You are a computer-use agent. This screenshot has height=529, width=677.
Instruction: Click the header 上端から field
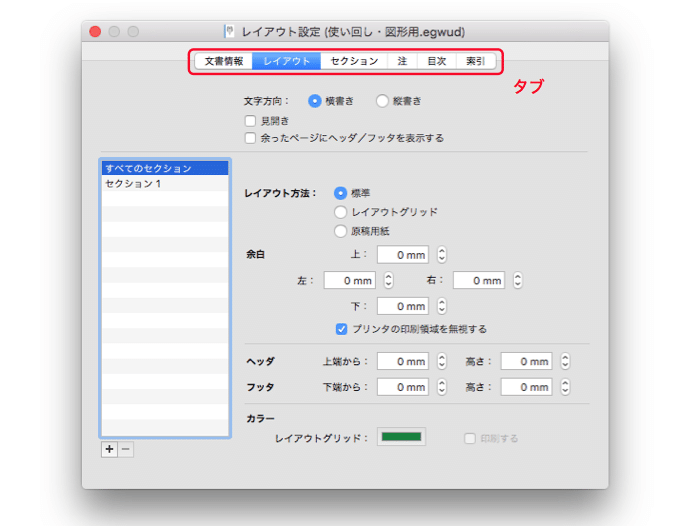tap(403, 361)
